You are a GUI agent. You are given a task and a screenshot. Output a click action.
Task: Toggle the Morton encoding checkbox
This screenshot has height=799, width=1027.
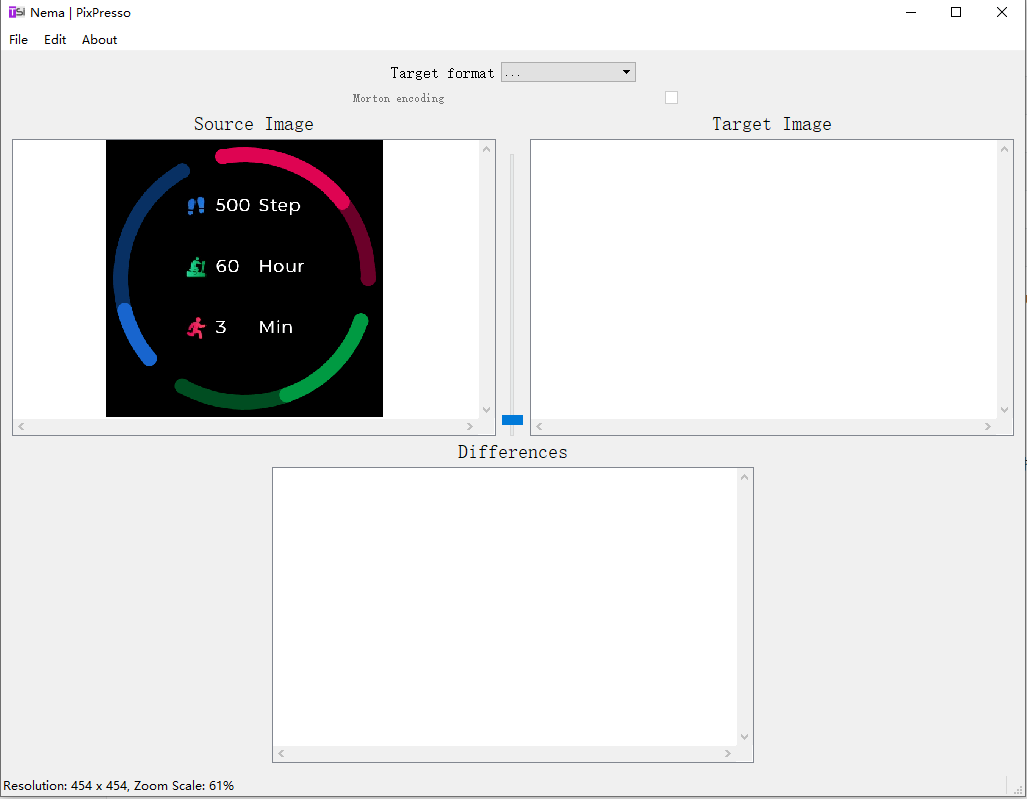(x=671, y=98)
